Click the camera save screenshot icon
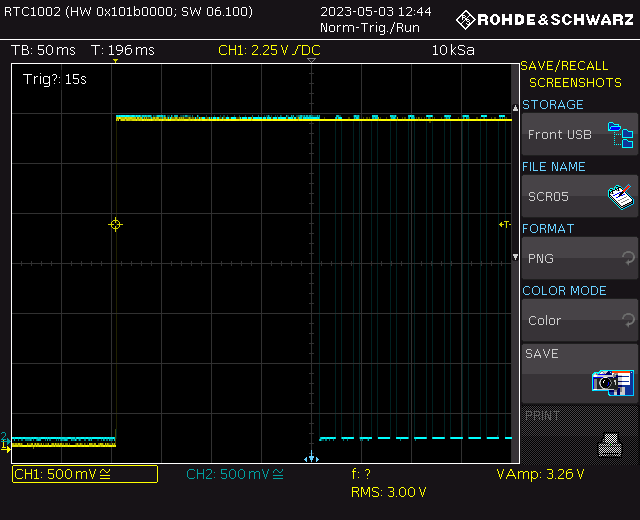The width and height of the screenshot is (640, 520). (613, 383)
